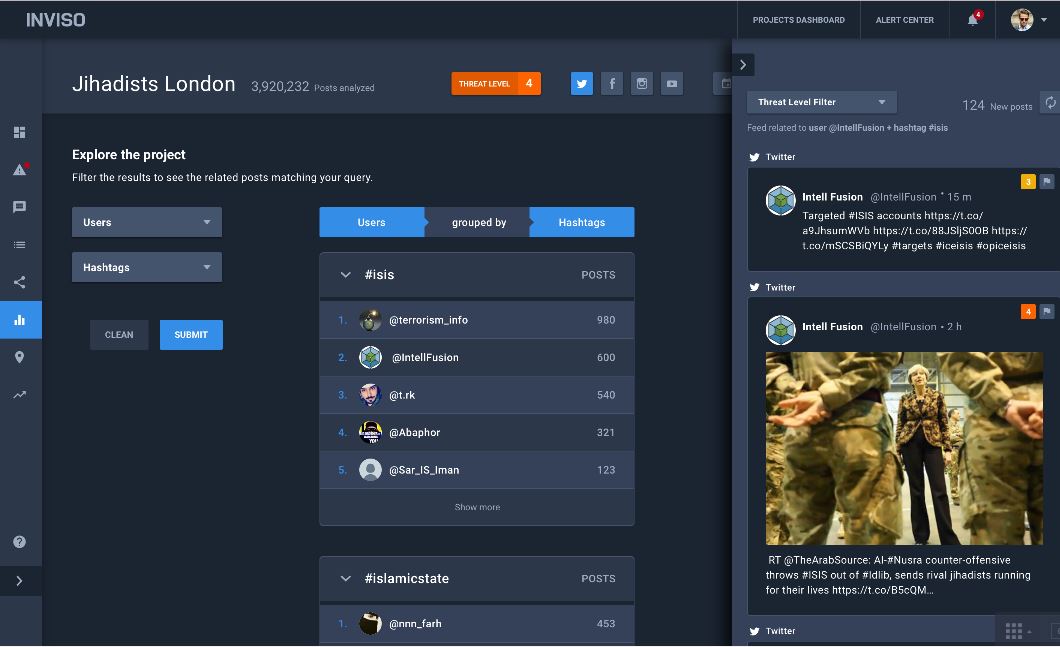Go to Projects Dashboard

(x=798, y=20)
